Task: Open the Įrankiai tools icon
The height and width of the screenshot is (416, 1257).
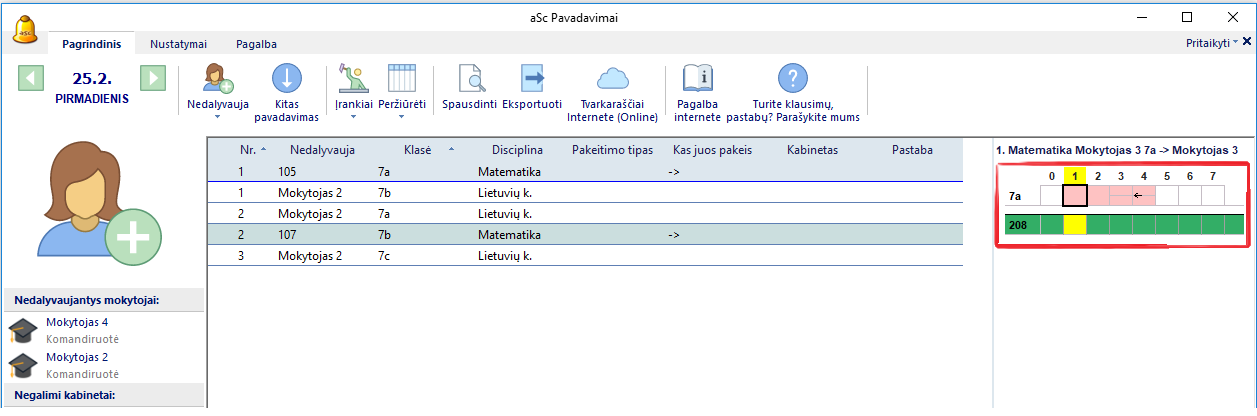Action: click(355, 79)
